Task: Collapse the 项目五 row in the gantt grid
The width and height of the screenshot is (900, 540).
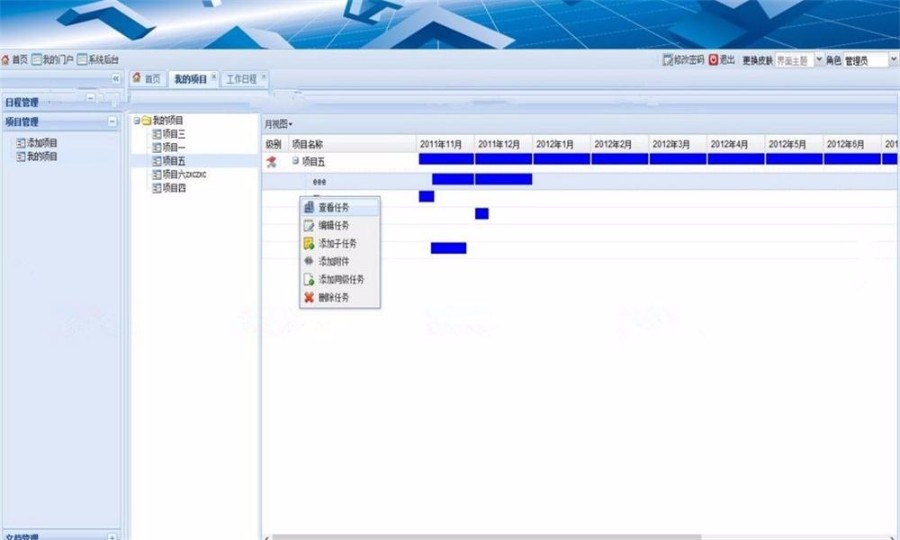Action: point(295,161)
